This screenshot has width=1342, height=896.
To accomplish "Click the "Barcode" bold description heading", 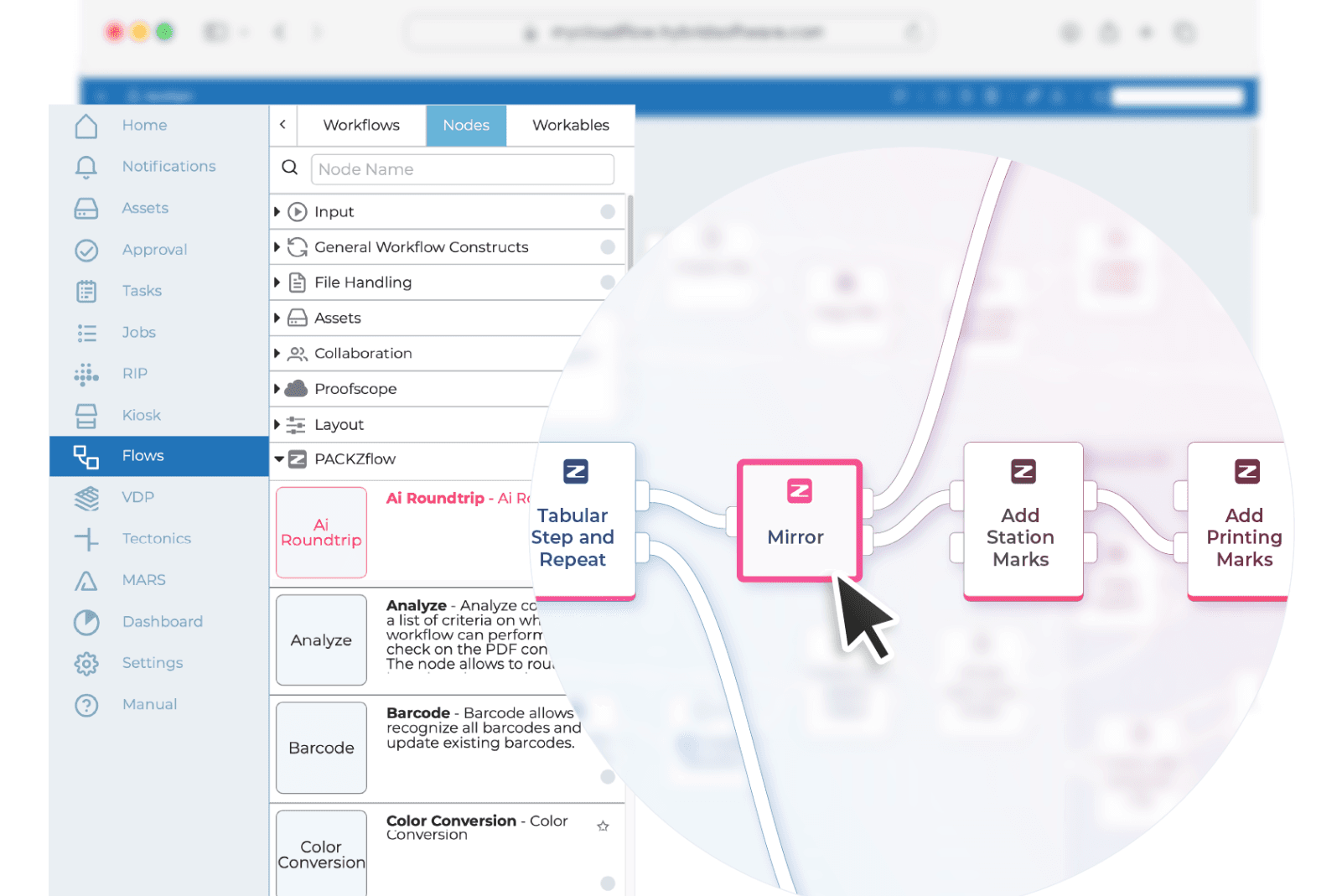I will (x=418, y=713).
